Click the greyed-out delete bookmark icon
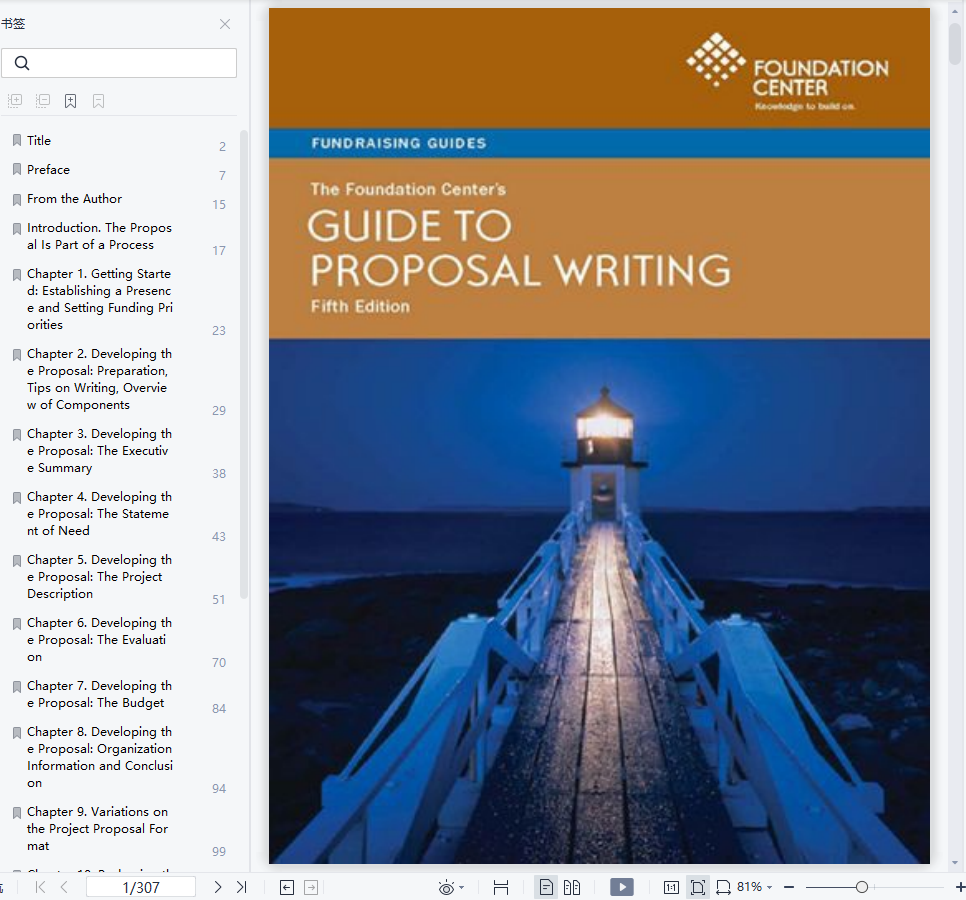This screenshot has height=900, width=966. tap(99, 101)
